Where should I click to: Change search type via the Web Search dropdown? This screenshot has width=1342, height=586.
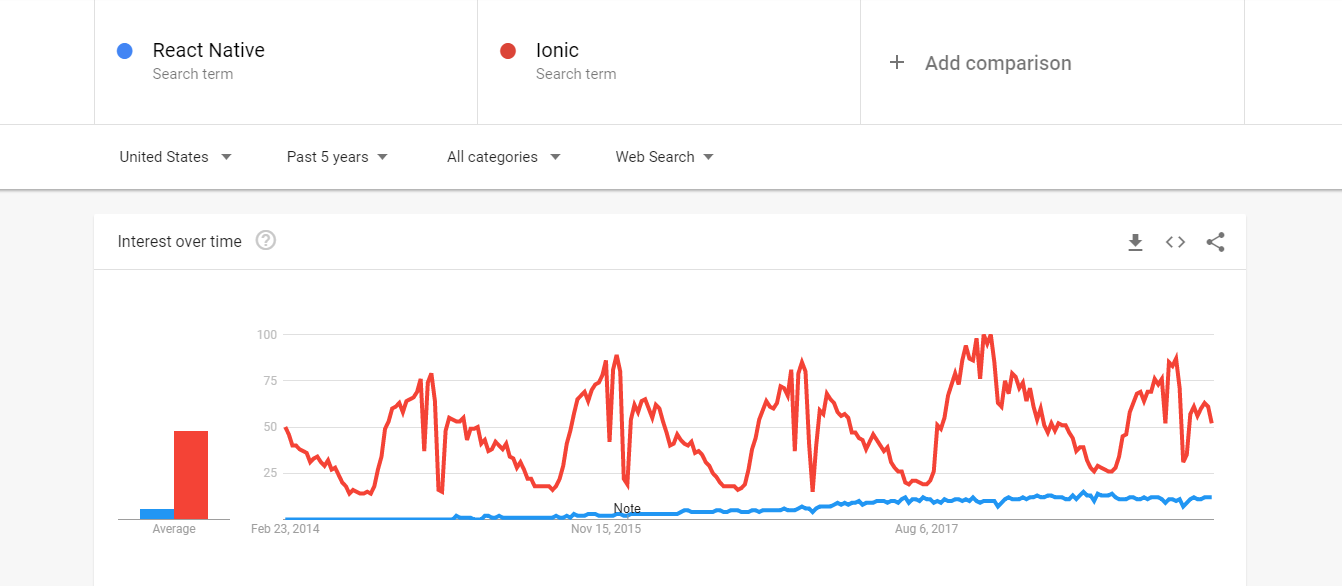point(663,157)
